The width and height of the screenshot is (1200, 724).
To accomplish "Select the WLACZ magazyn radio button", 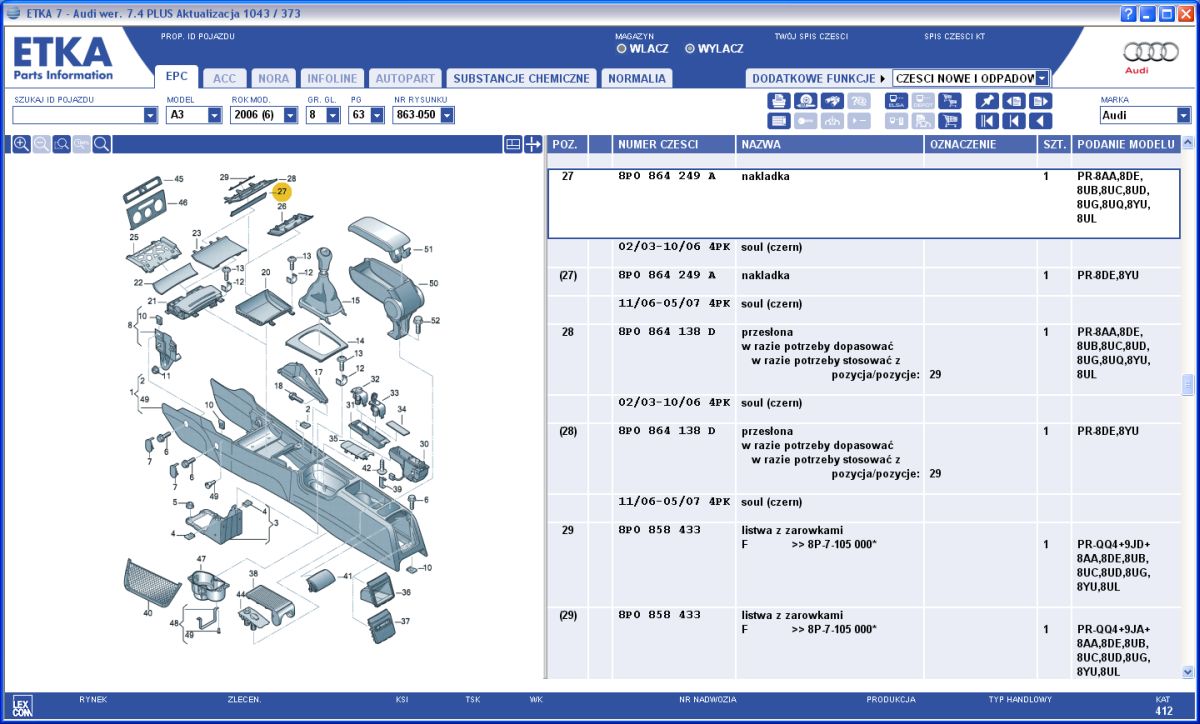I will (x=621, y=48).
